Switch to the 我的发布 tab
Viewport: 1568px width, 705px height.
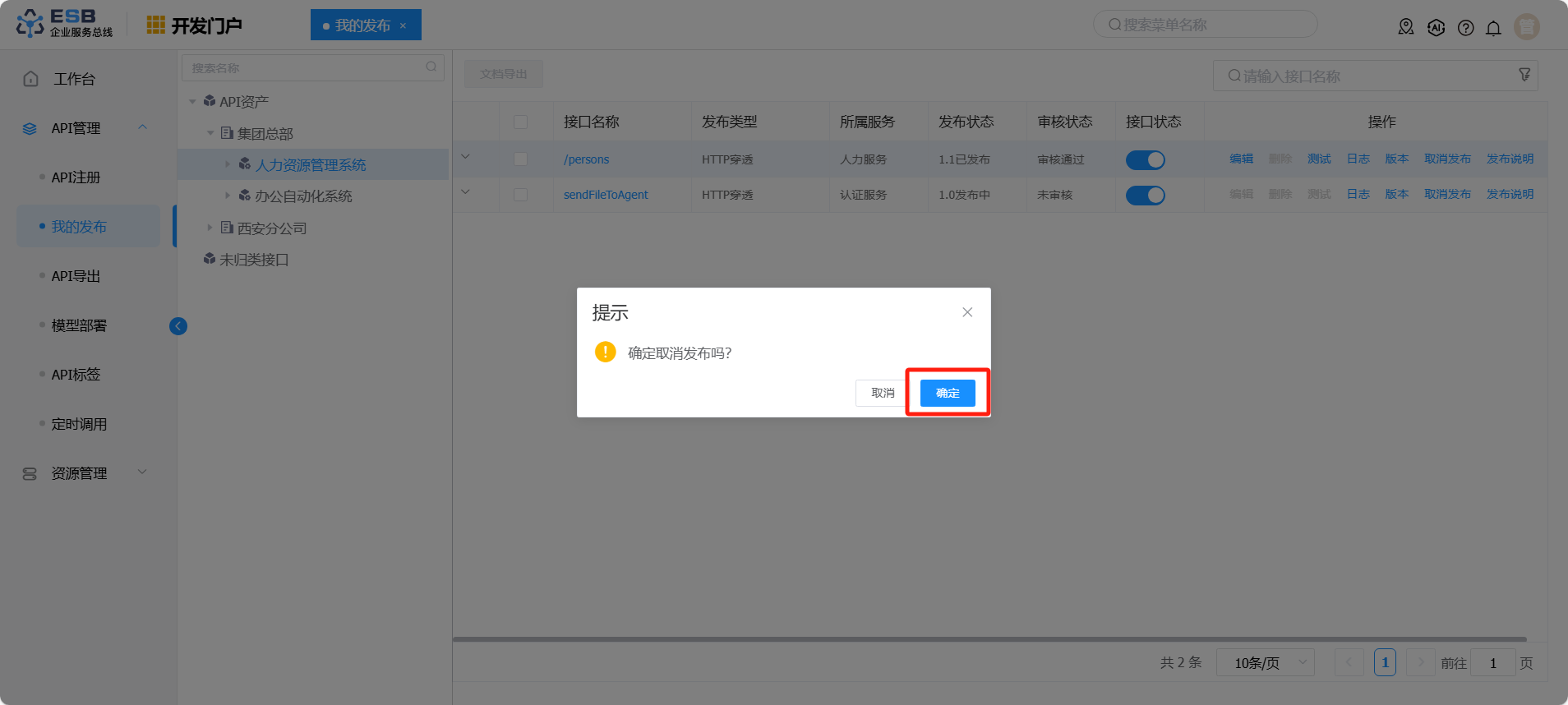362,25
